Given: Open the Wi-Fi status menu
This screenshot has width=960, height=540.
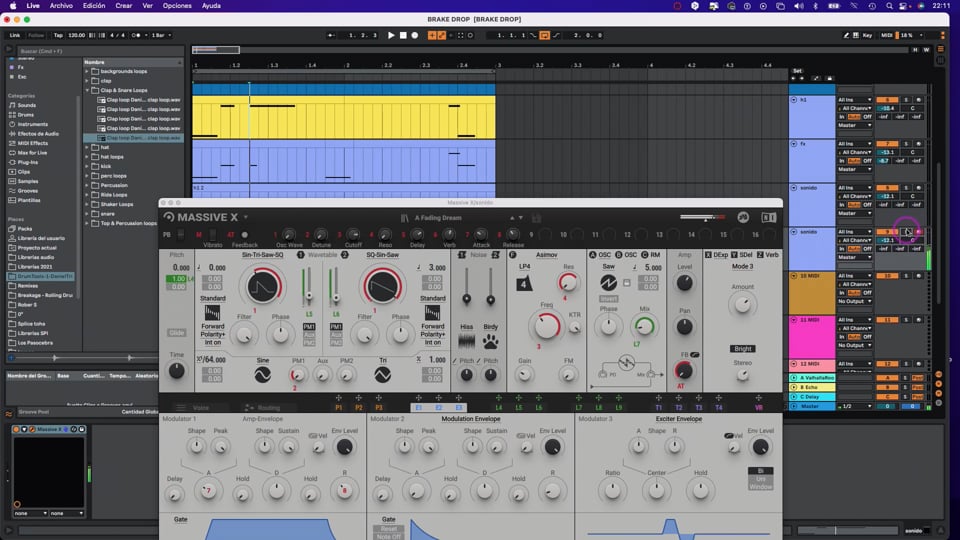Looking at the screenshot, I should 854,6.
